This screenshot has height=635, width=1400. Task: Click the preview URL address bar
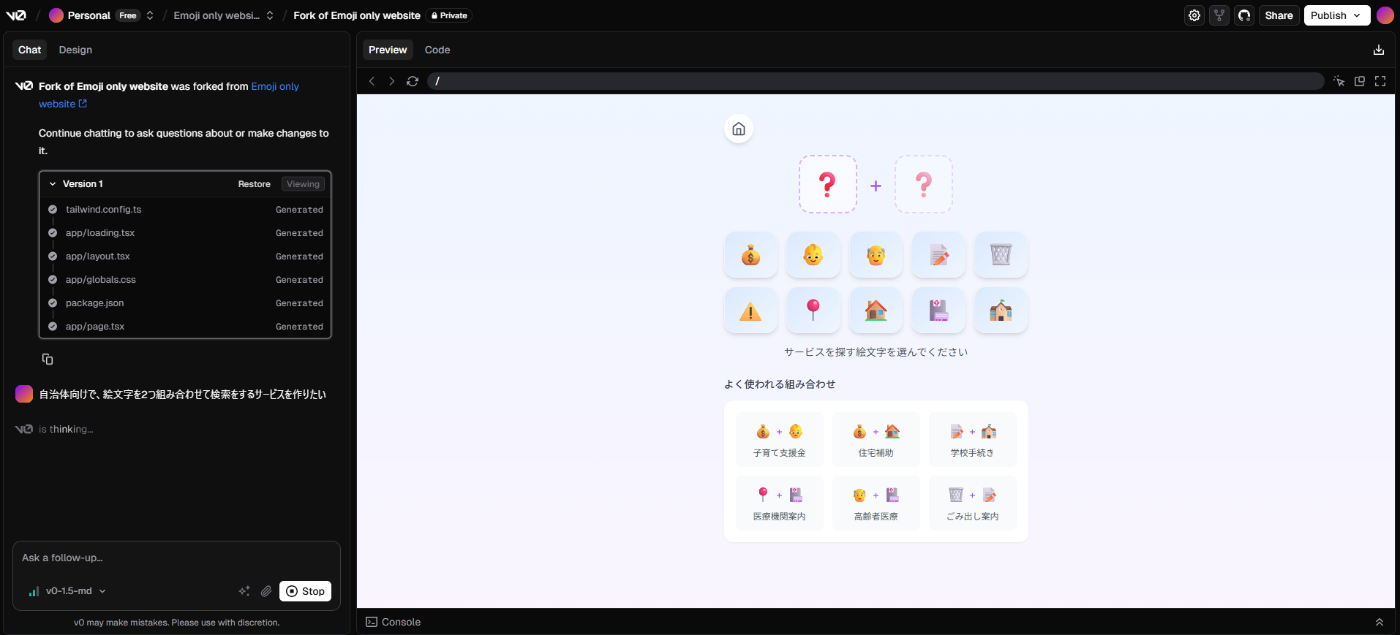pyautogui.click(x=875, y=81)
